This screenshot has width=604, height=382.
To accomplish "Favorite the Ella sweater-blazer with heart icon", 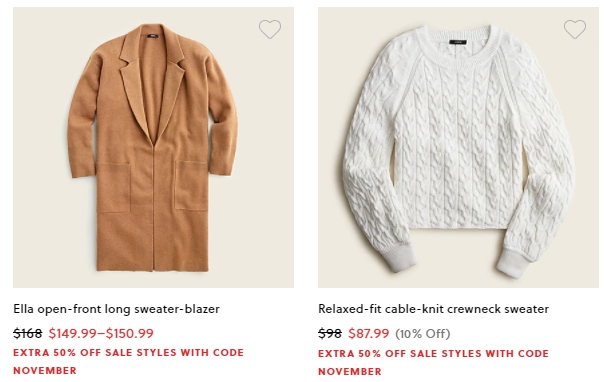I will pos(270,29).
